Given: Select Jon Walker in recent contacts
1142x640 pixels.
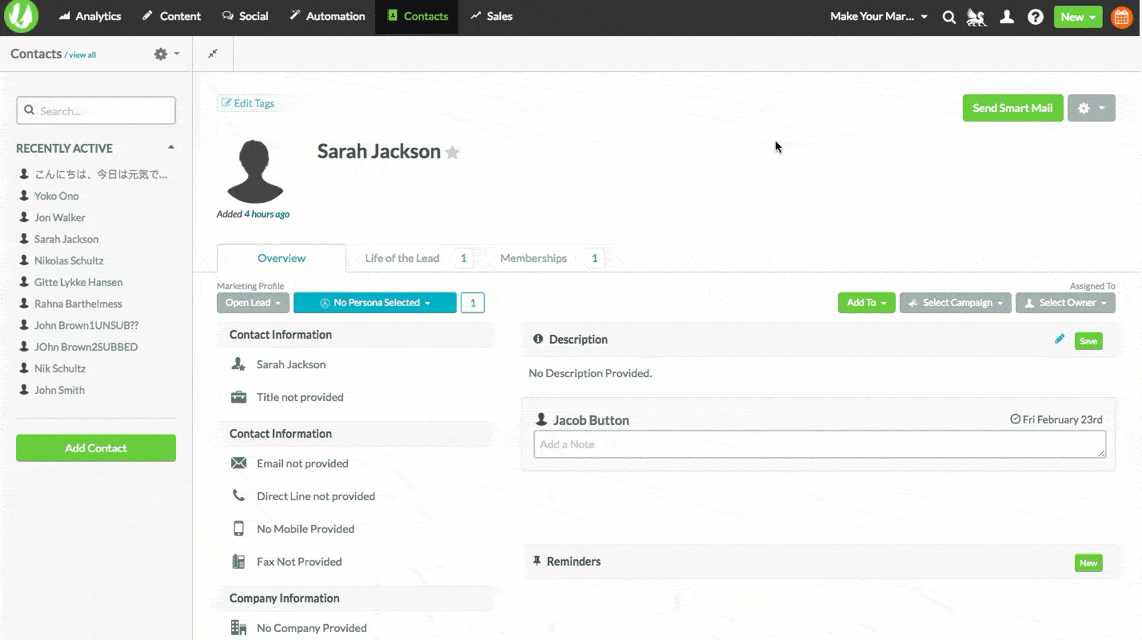Looking at the screenshot, I should pyautogui.click(x=60, y=218).
